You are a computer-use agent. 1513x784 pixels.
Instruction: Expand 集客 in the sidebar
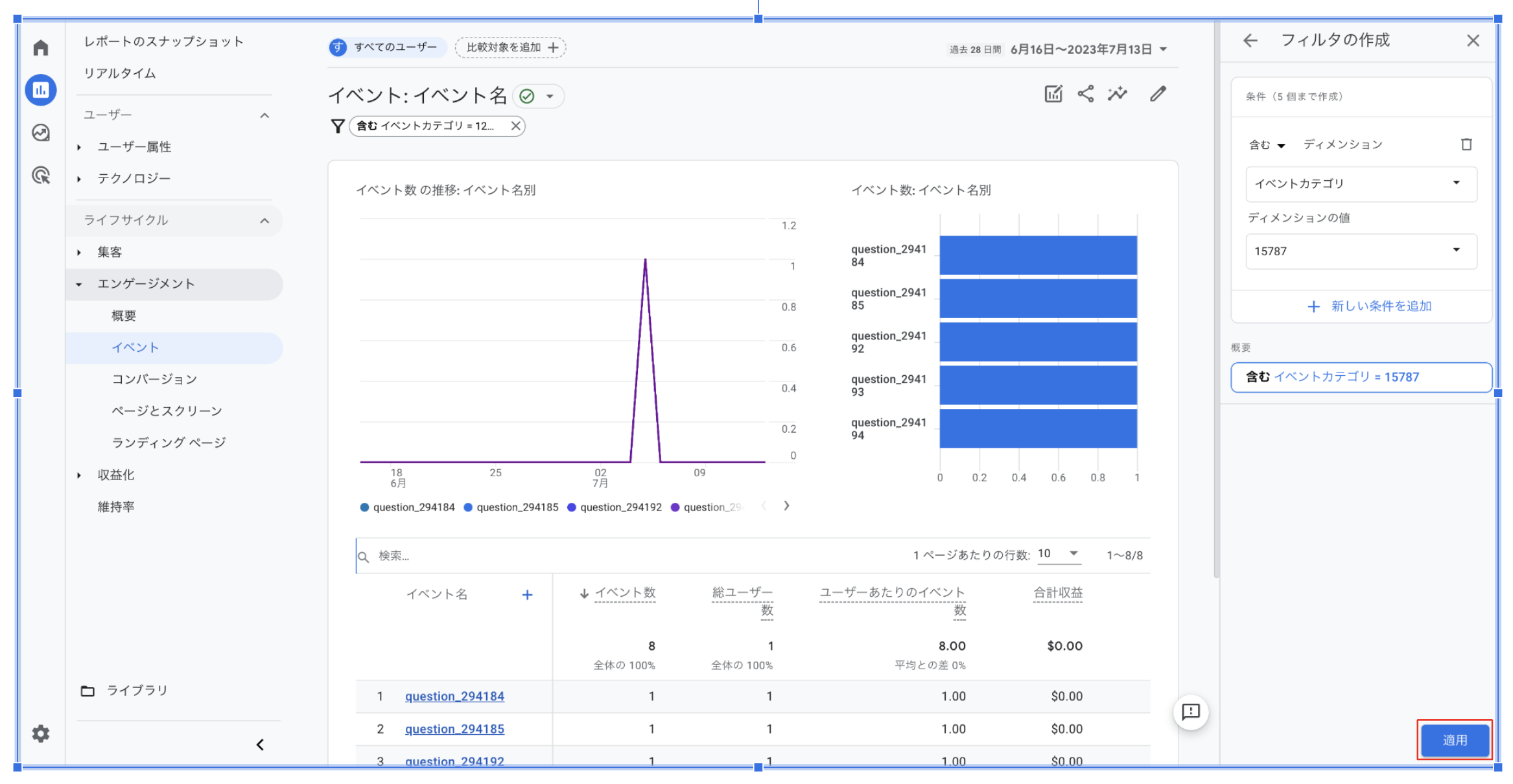pyautogui.click(x=79, y=252)
